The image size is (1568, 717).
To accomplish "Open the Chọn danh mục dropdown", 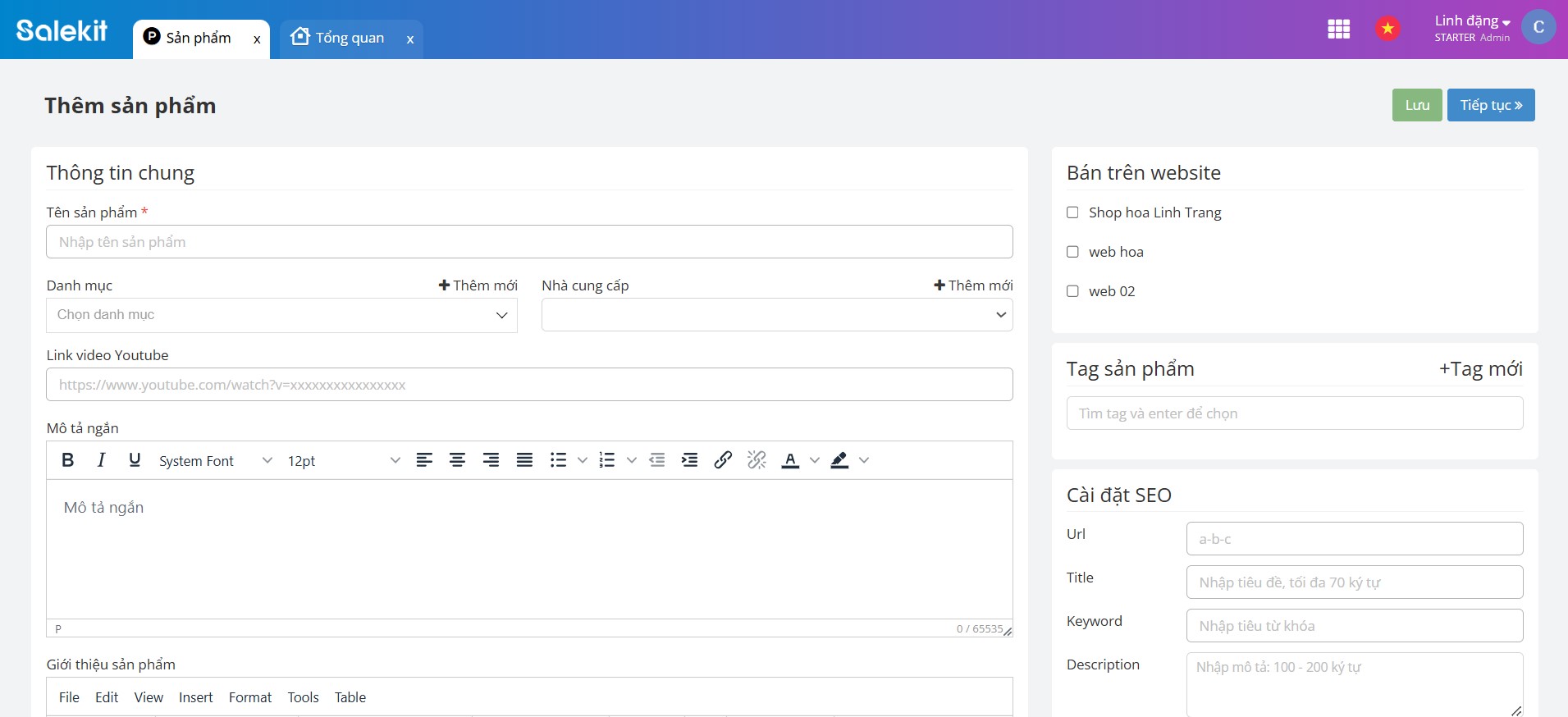I will click(281, 315).
